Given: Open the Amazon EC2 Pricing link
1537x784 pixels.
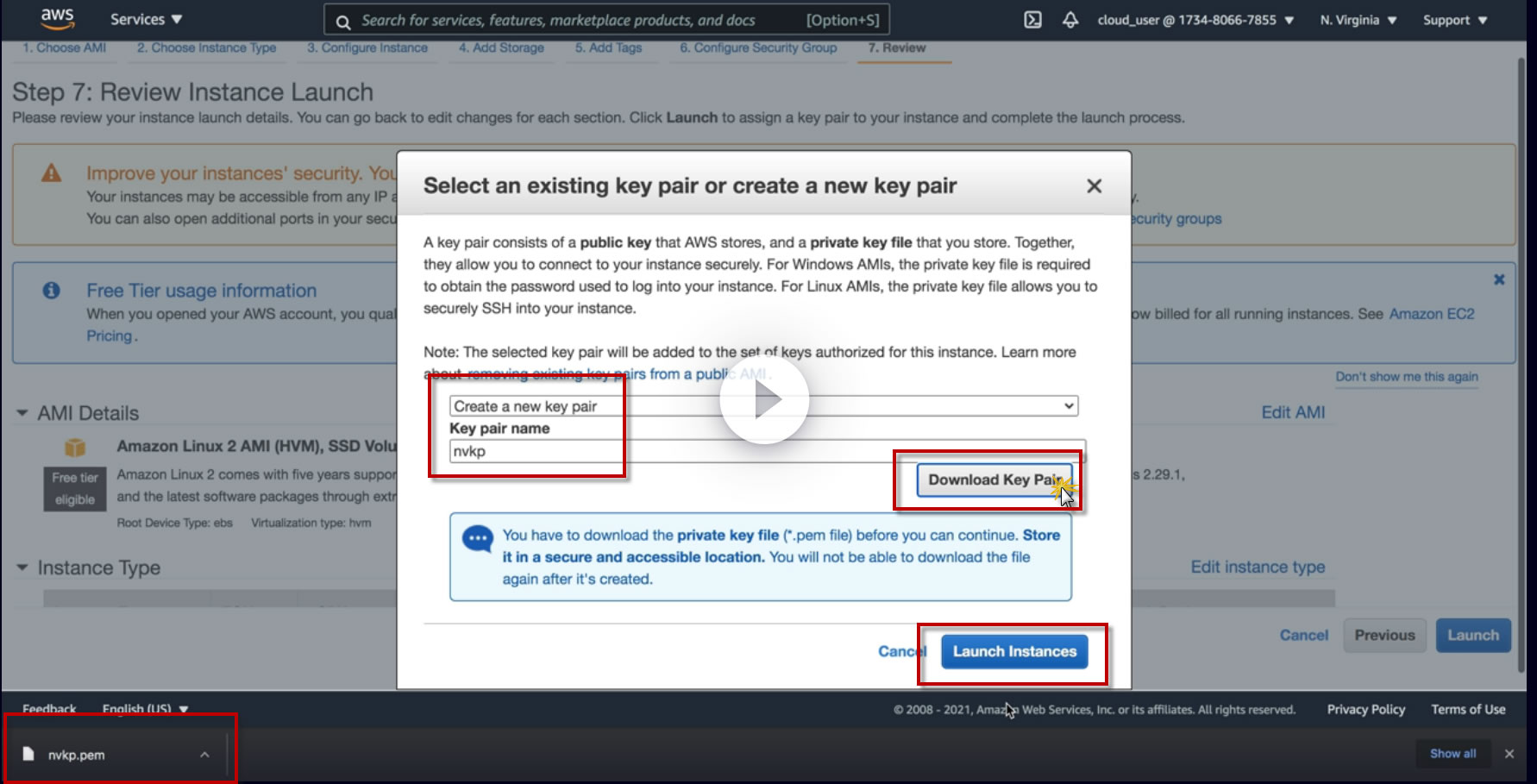Looking at the screenshot, I should click(x=1432, y=314).
